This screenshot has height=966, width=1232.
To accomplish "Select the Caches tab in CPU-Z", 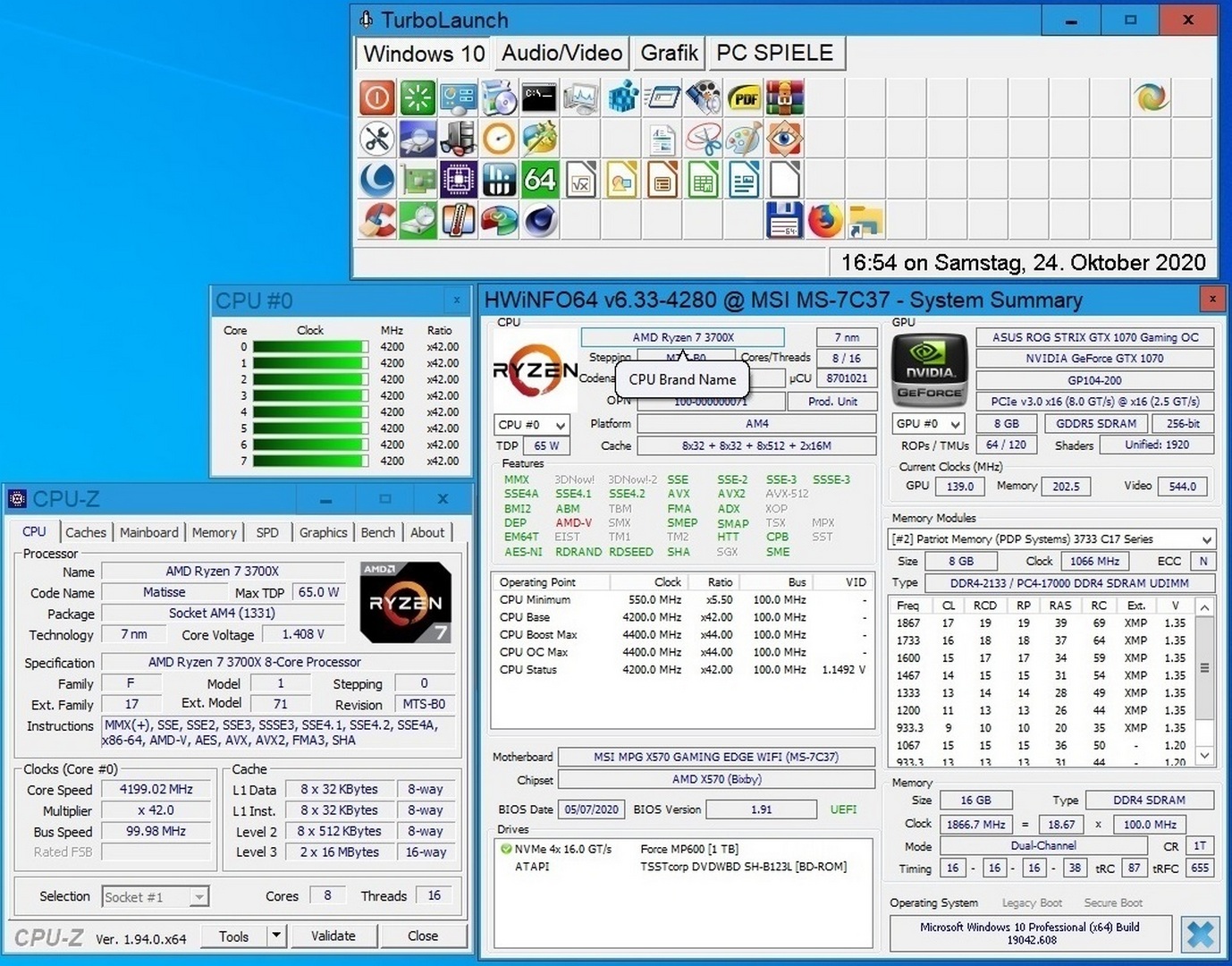I will point(86,532).
